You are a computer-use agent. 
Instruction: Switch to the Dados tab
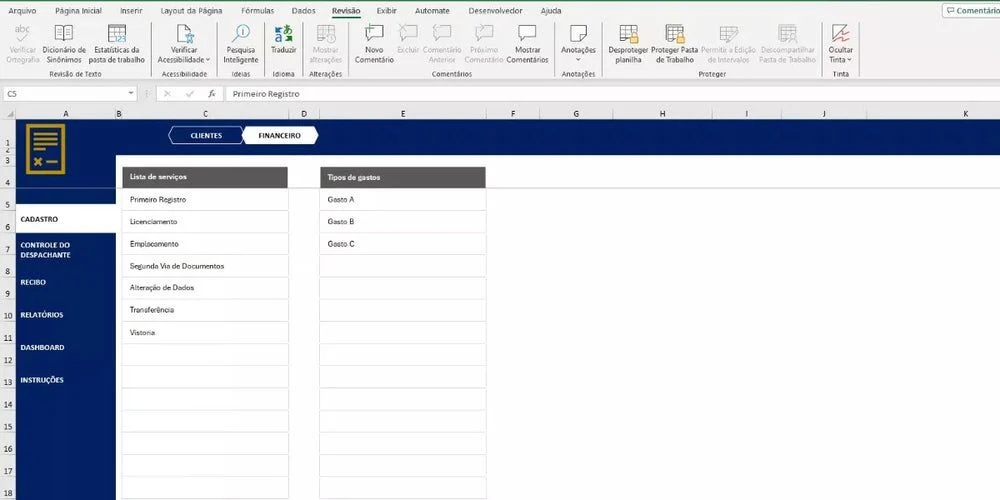coord(304,11)
